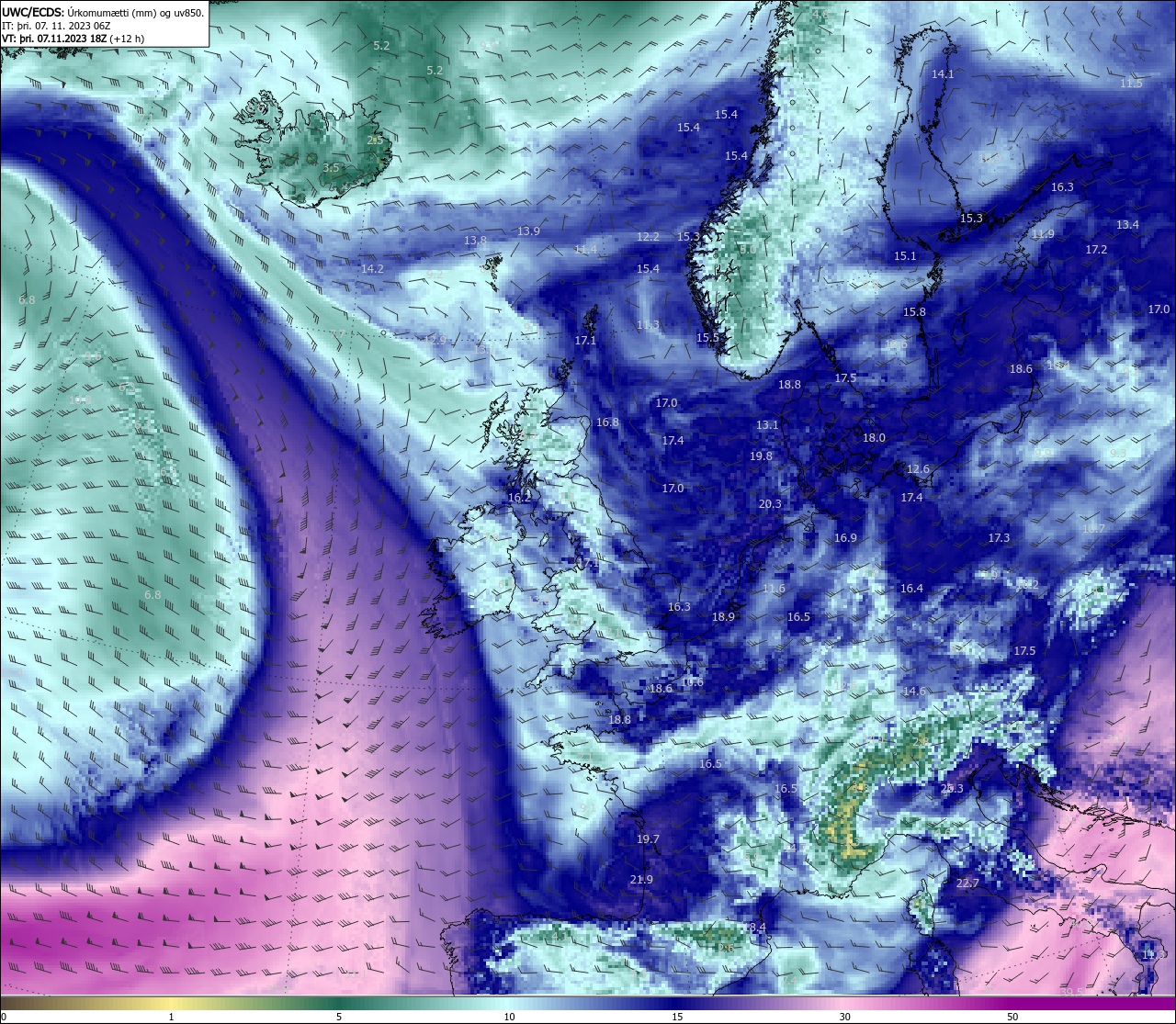Click the VT valid time 18Z line
Viewport: 1176px width, 1024px height.
pos(73,39)
